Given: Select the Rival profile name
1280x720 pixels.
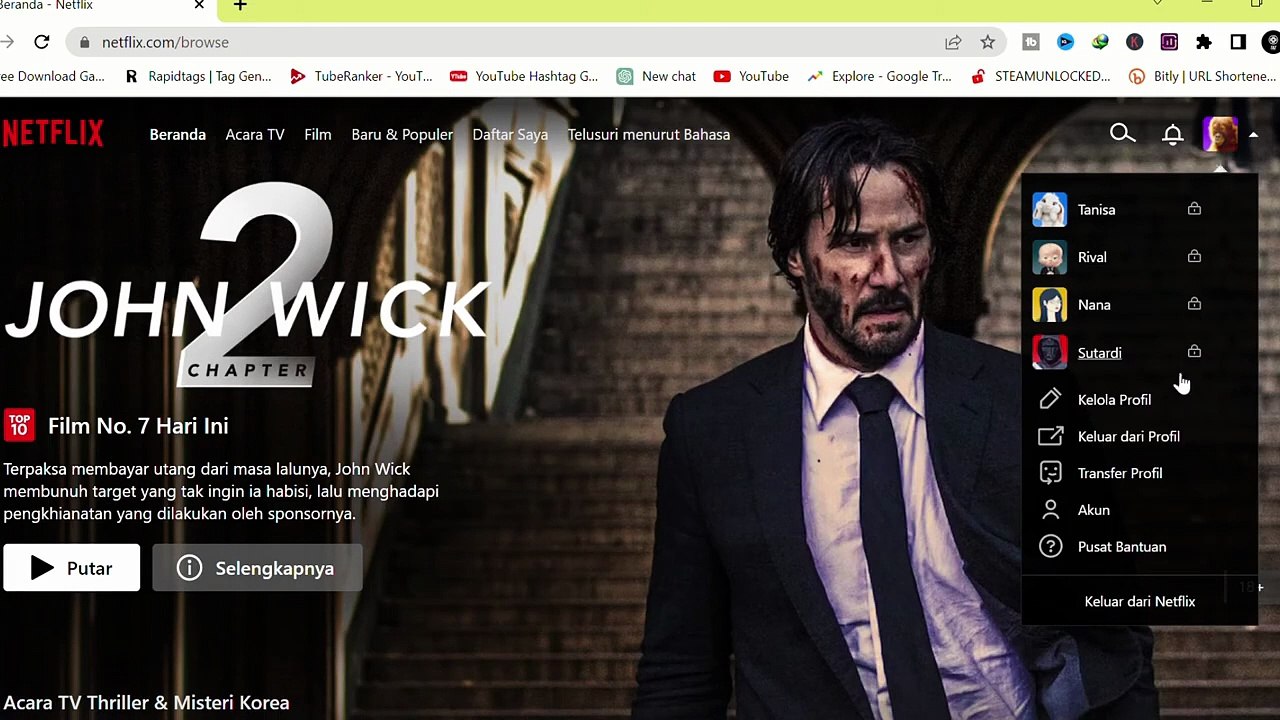Looking at the screenshot, I should (1092, 257).
